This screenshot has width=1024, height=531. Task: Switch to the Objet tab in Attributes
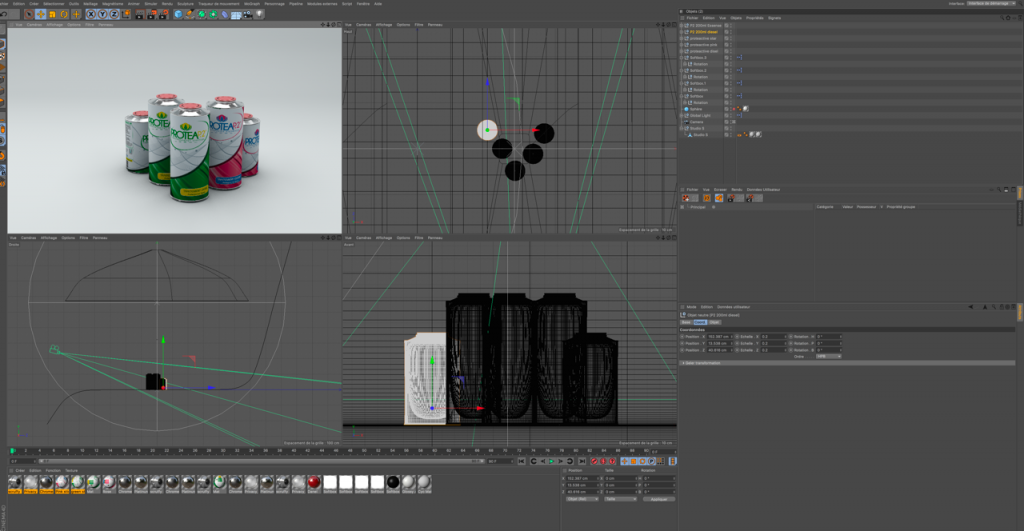pyautogui.click(x=714, y=322)
